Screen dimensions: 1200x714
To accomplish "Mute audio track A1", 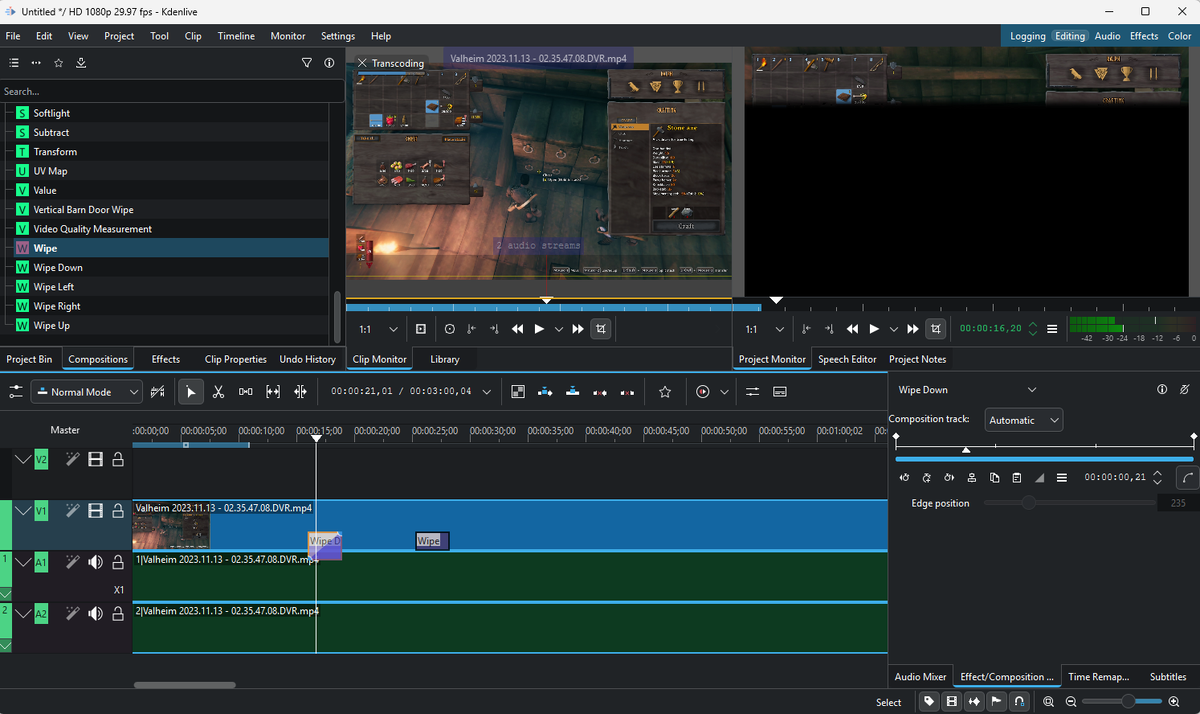I will click(95, 563).
